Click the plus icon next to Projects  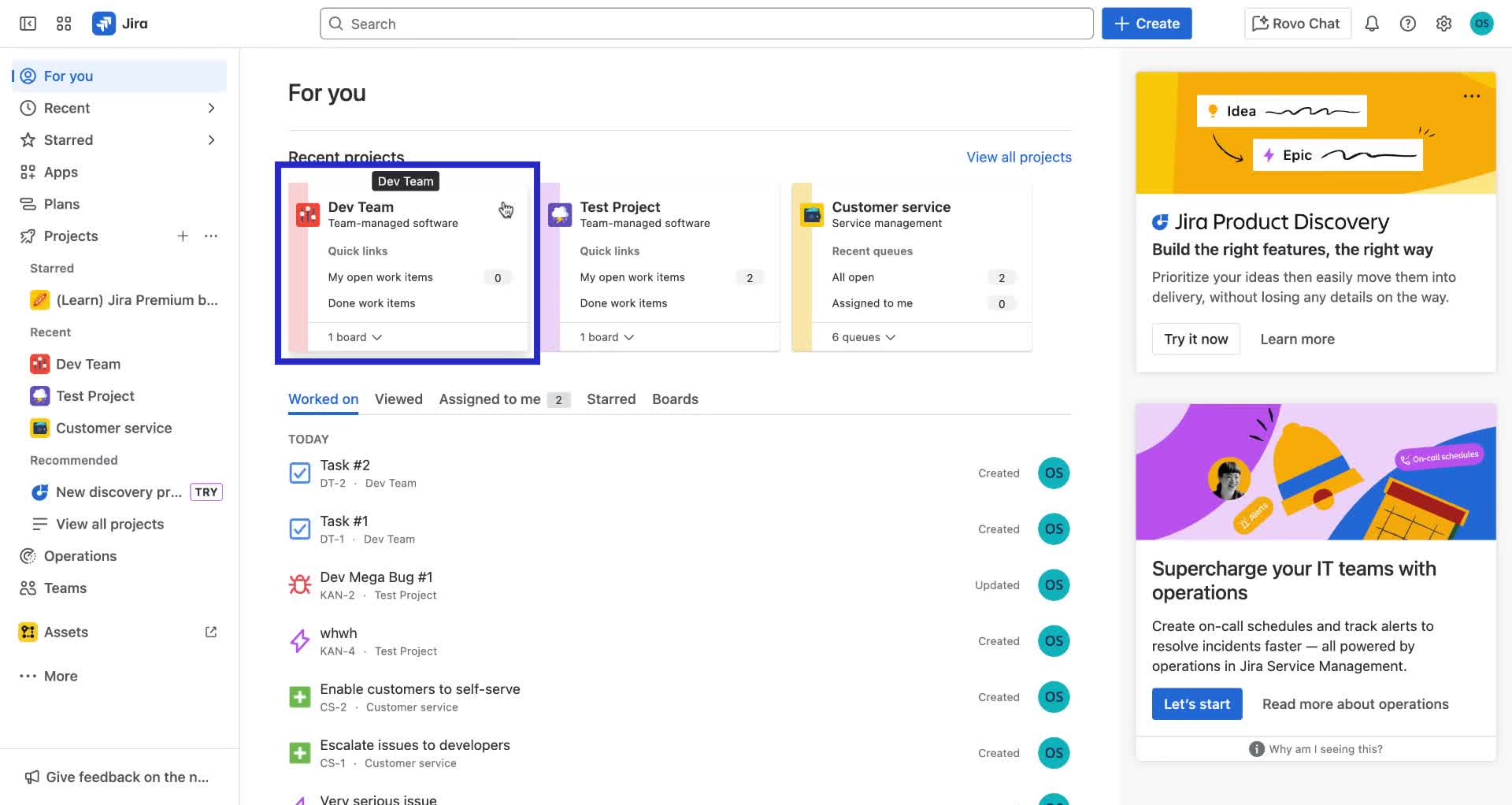click(x=183, y=236)
